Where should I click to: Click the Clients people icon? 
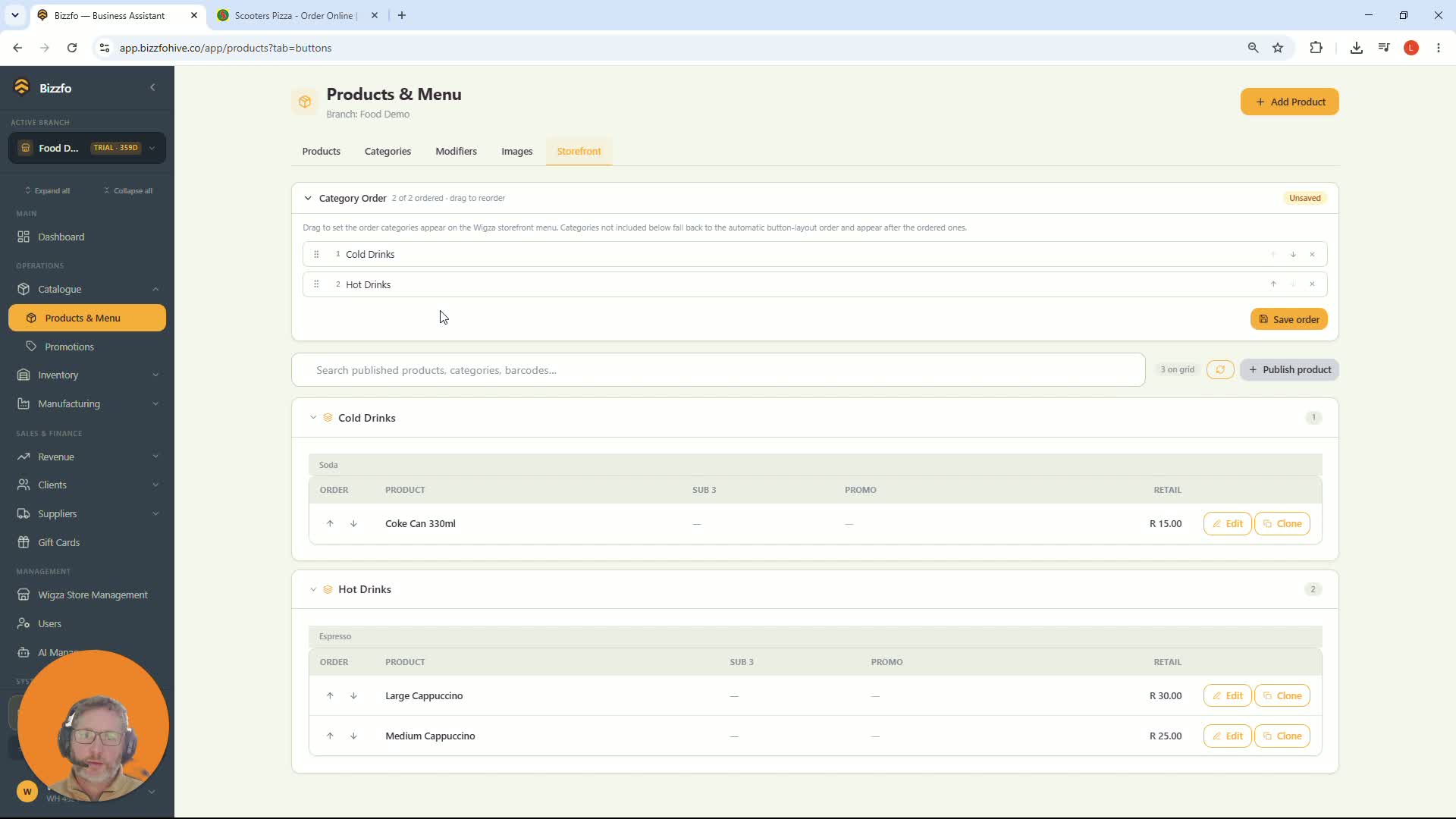[x=24, y=485]
